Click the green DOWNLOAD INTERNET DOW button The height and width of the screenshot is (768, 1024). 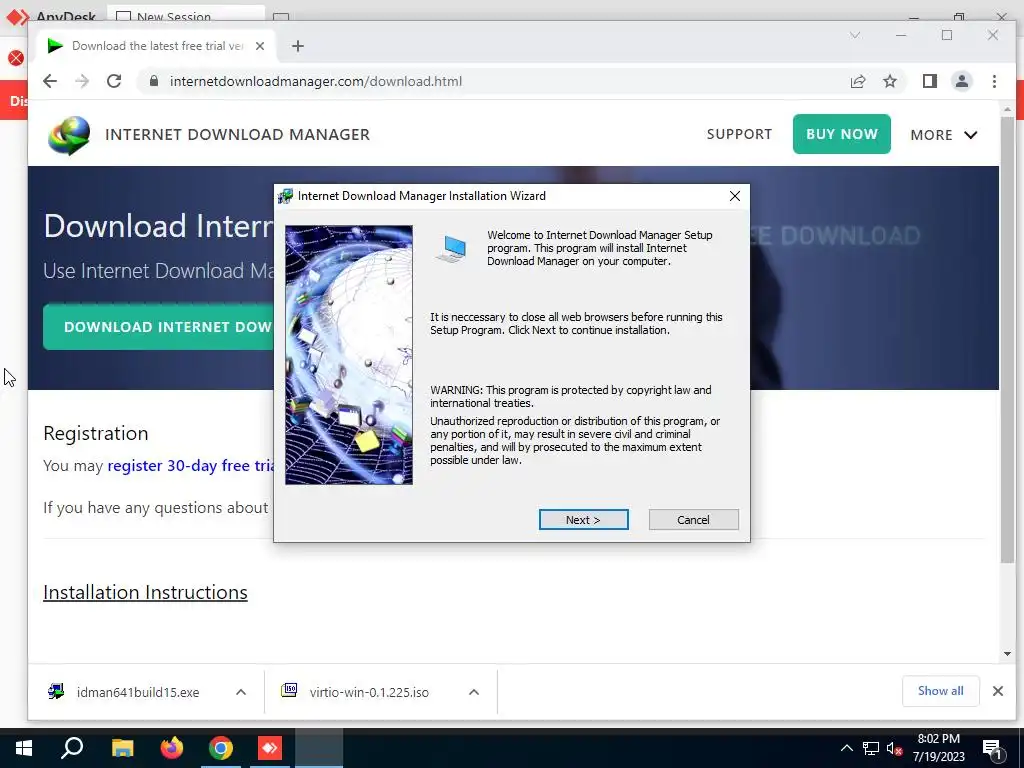tap(158, 327)
